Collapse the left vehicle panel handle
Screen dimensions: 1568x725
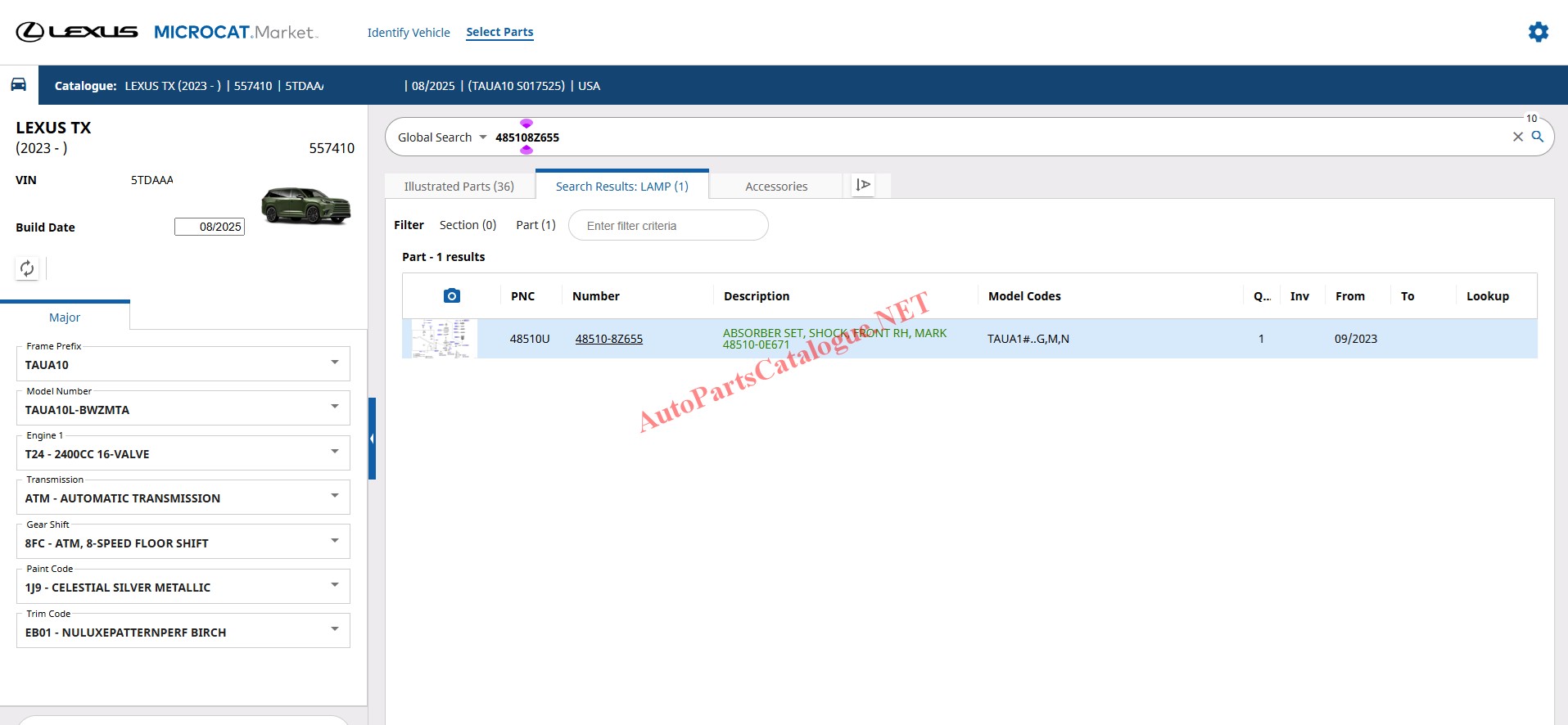pos(372,439)
